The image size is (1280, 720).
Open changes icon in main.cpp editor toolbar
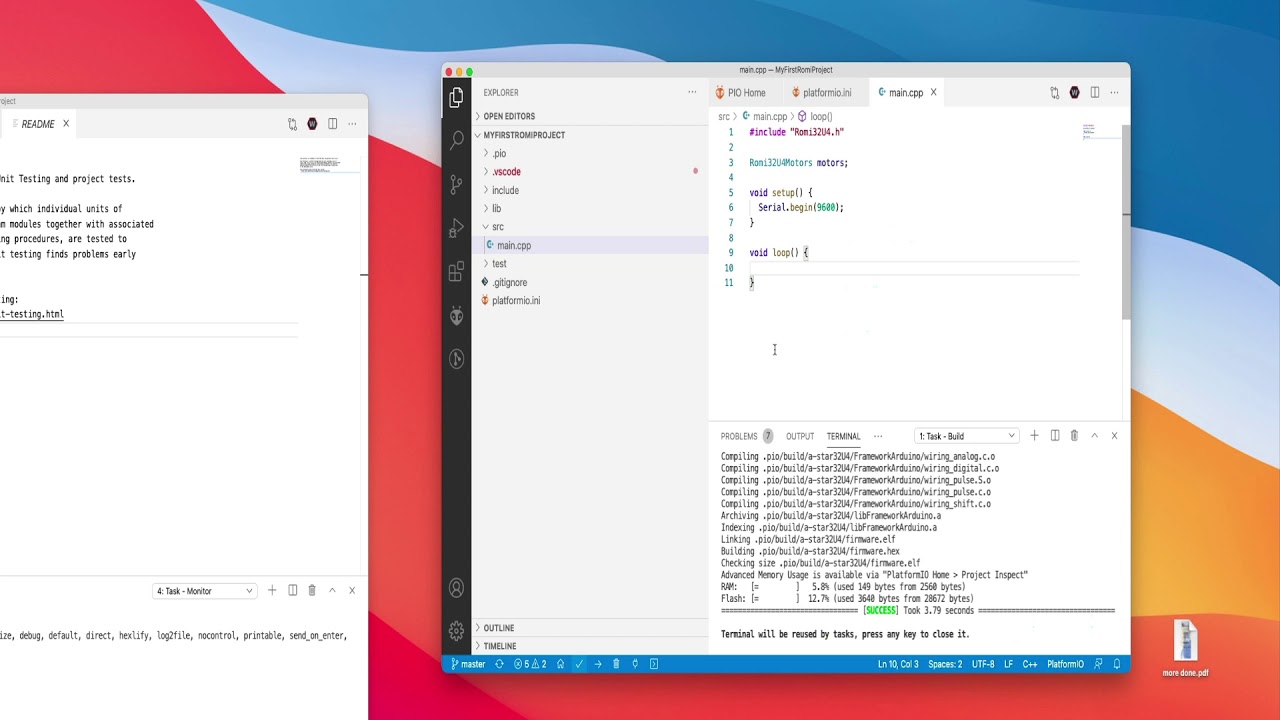1055,93
